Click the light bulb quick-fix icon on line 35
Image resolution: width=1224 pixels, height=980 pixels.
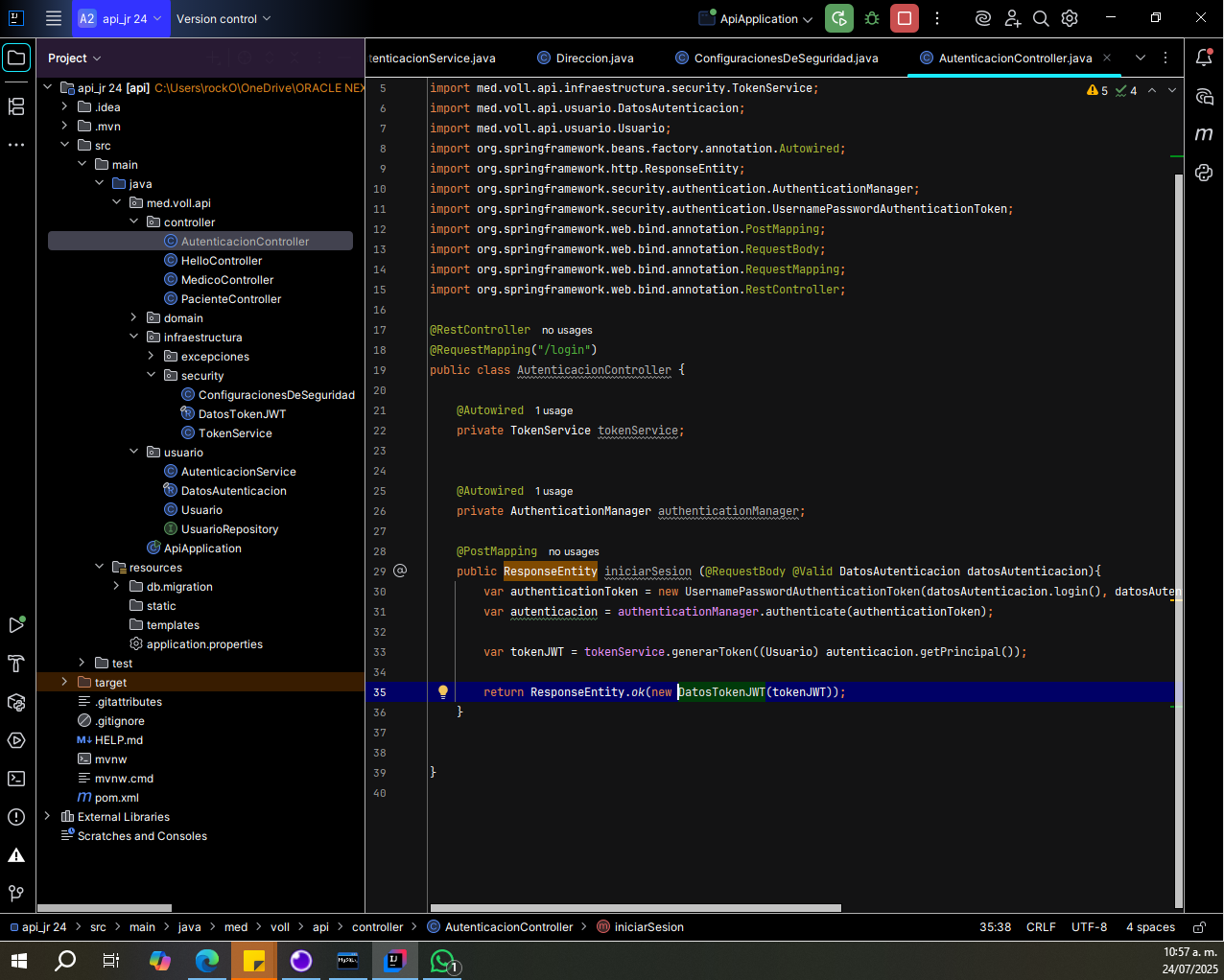443,691
